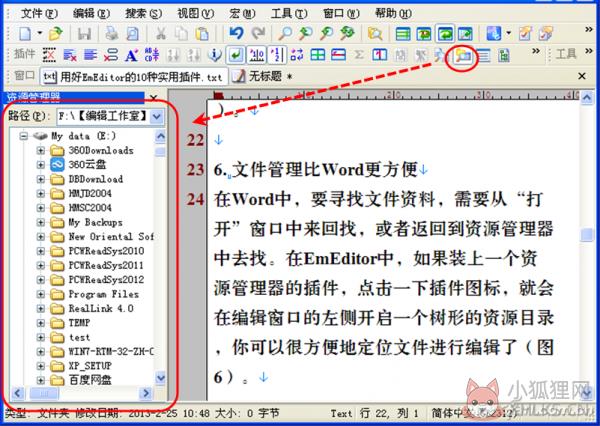600x426 pixels.
Task: Close the current document tab with X
Action: [x=582, y=76]
